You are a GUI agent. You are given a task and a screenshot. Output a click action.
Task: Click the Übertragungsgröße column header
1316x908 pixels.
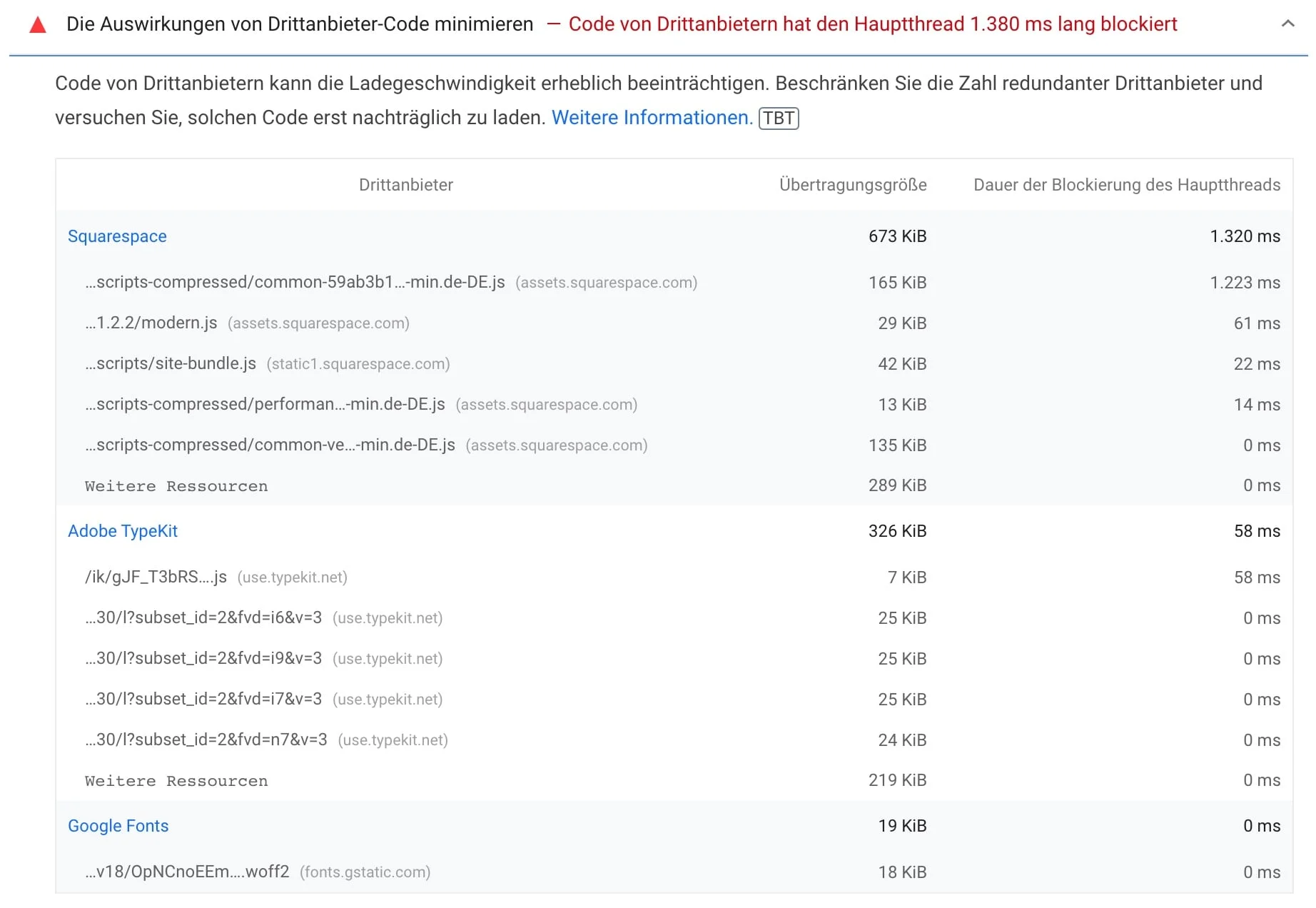(x=852, y=185)
